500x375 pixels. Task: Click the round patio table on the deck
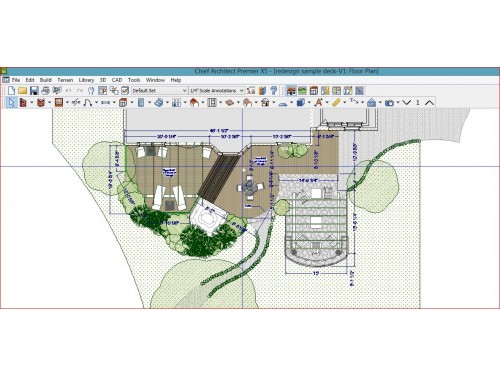coord(250,188)
